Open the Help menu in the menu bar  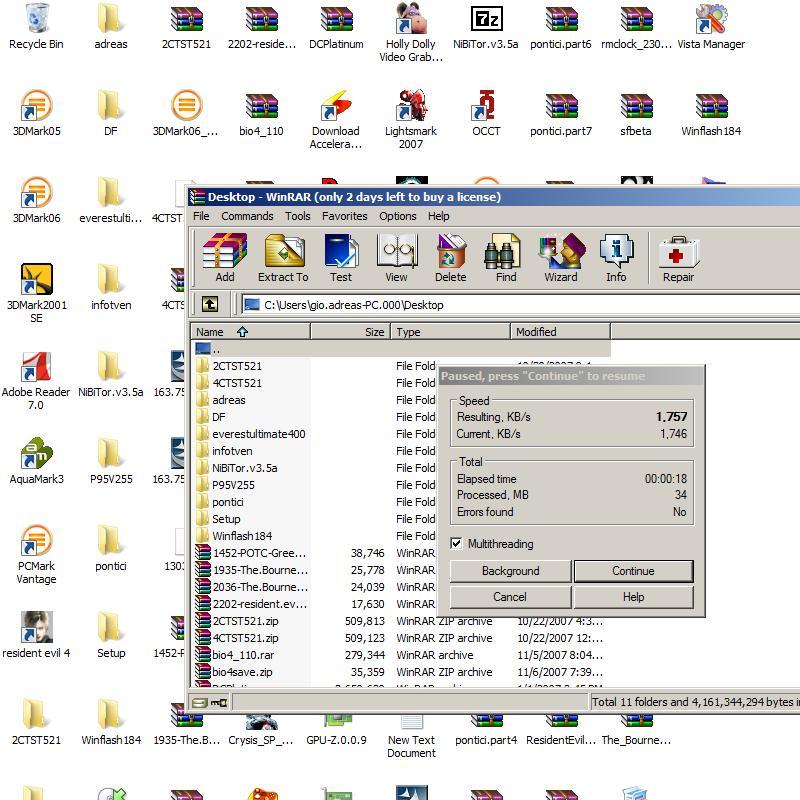[438, 216]
